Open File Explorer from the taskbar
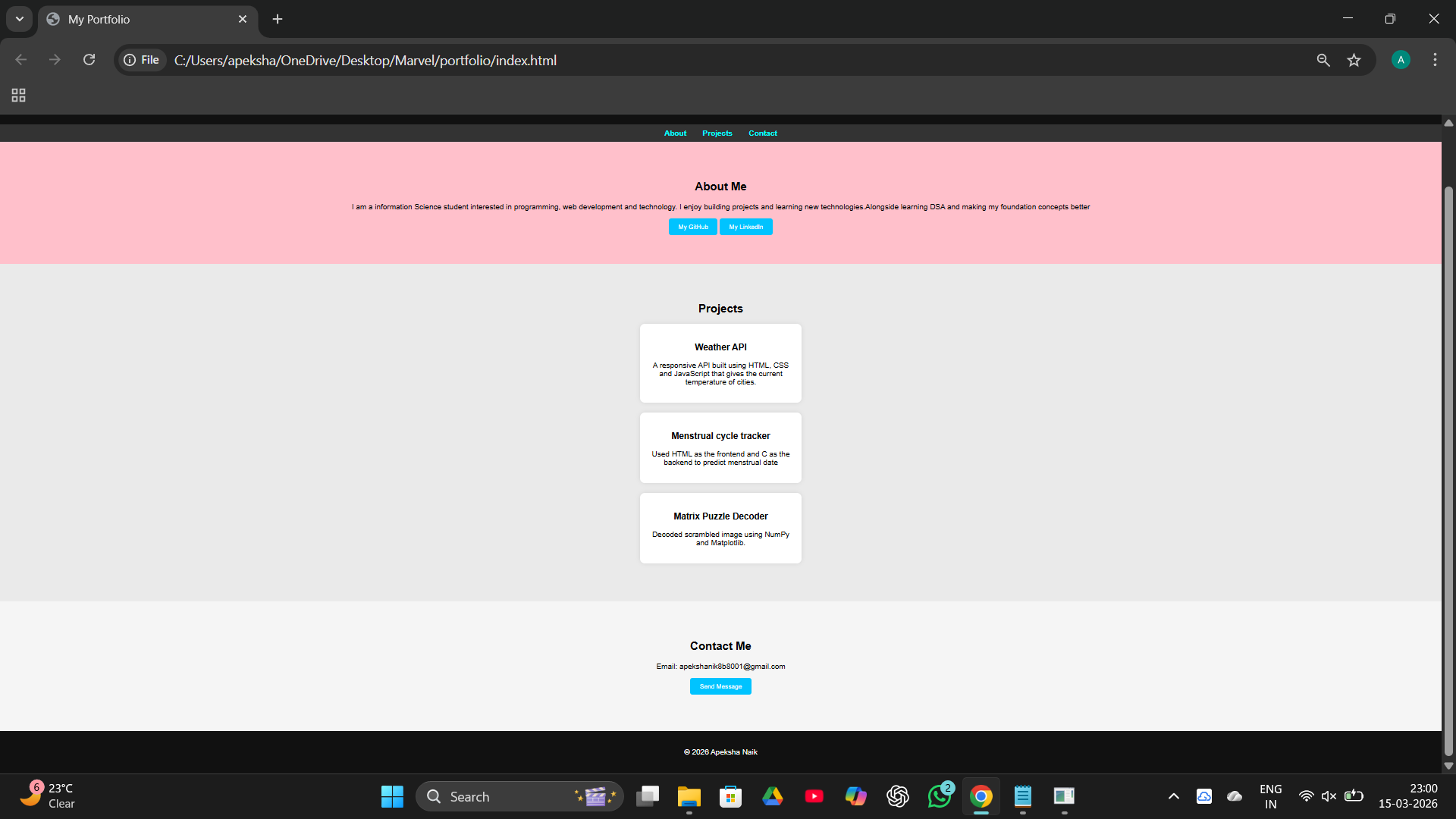This screenshot has height=819, width=1456. tap(689, 796)
